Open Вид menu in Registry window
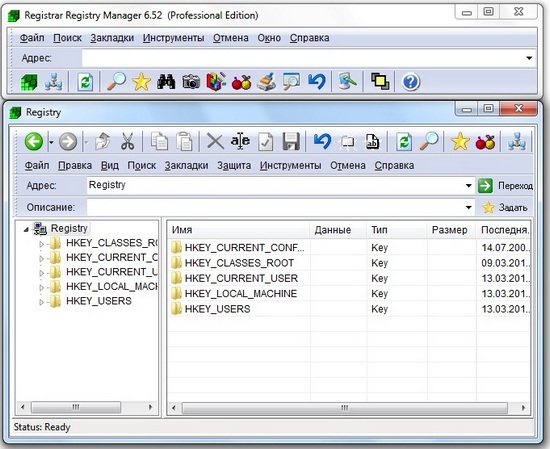Screen dimensions: 550x449 (x=110, y=165)
